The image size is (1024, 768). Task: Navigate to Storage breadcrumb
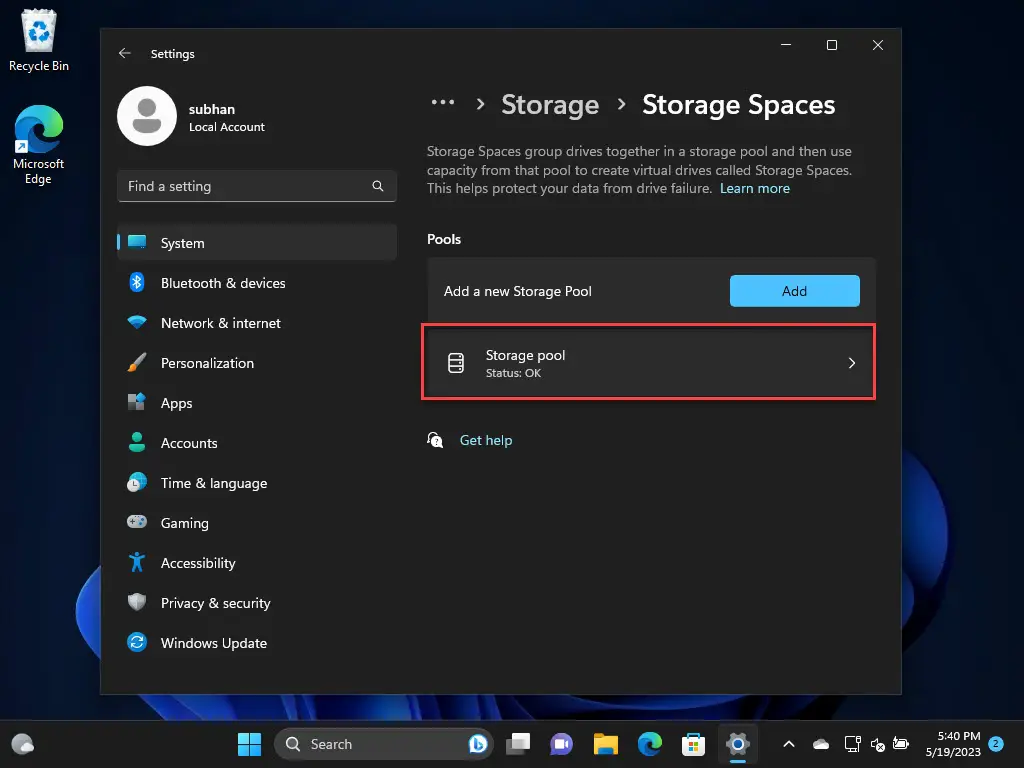pos(550,104)
